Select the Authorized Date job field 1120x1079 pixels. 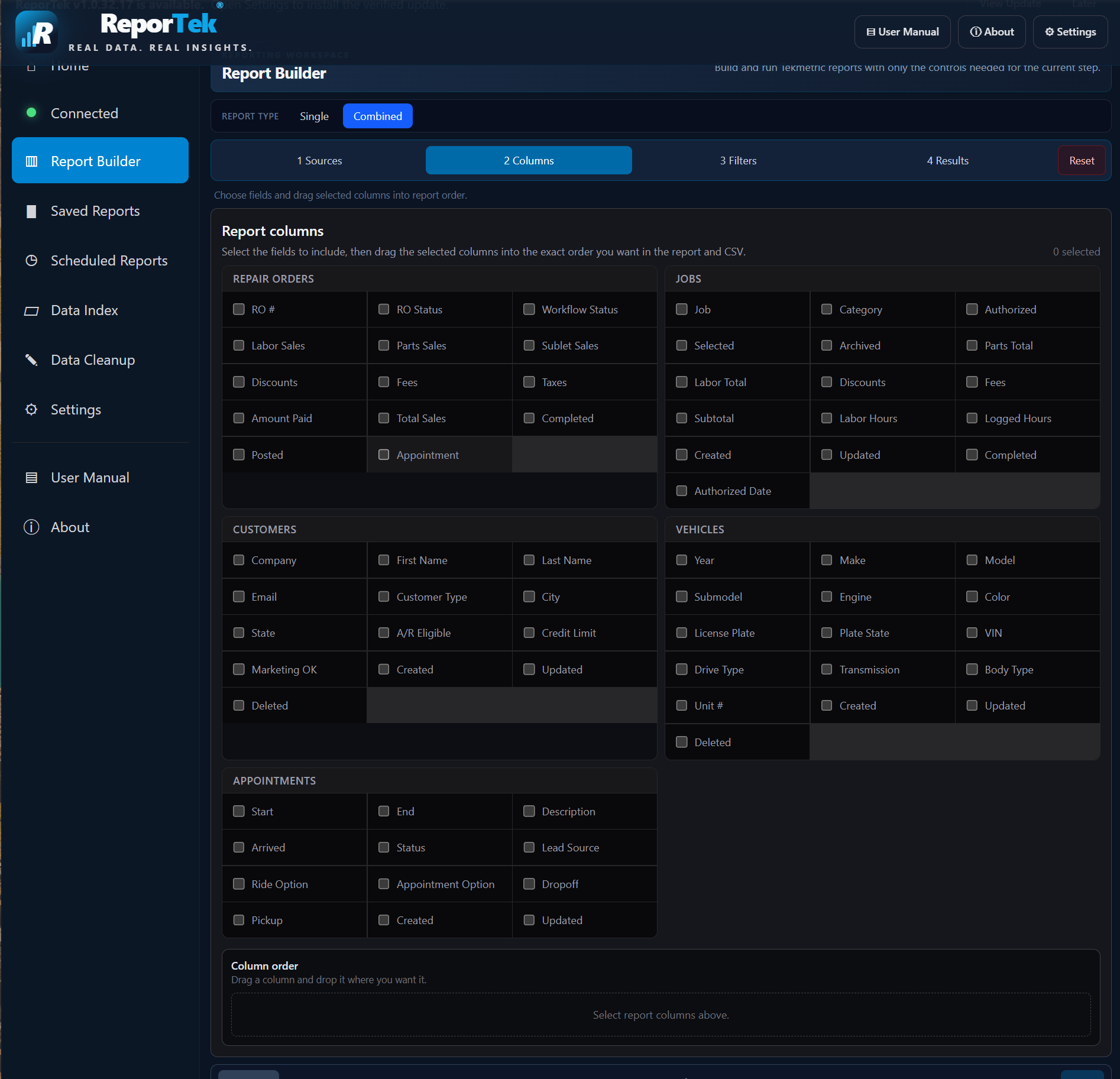[x=682, y=491]
